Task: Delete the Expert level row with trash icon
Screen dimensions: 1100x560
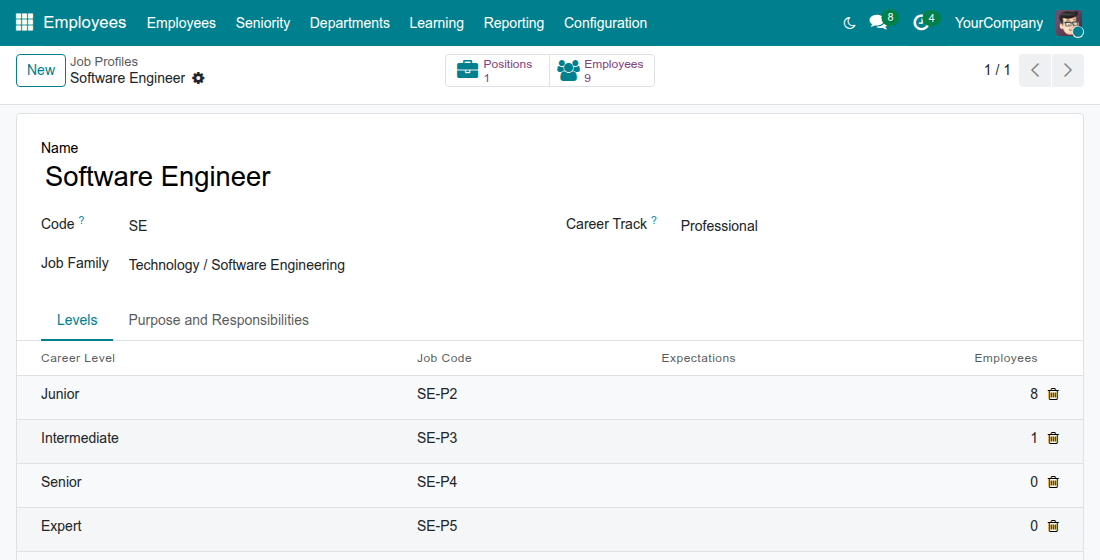Action: click(1053, 526)
